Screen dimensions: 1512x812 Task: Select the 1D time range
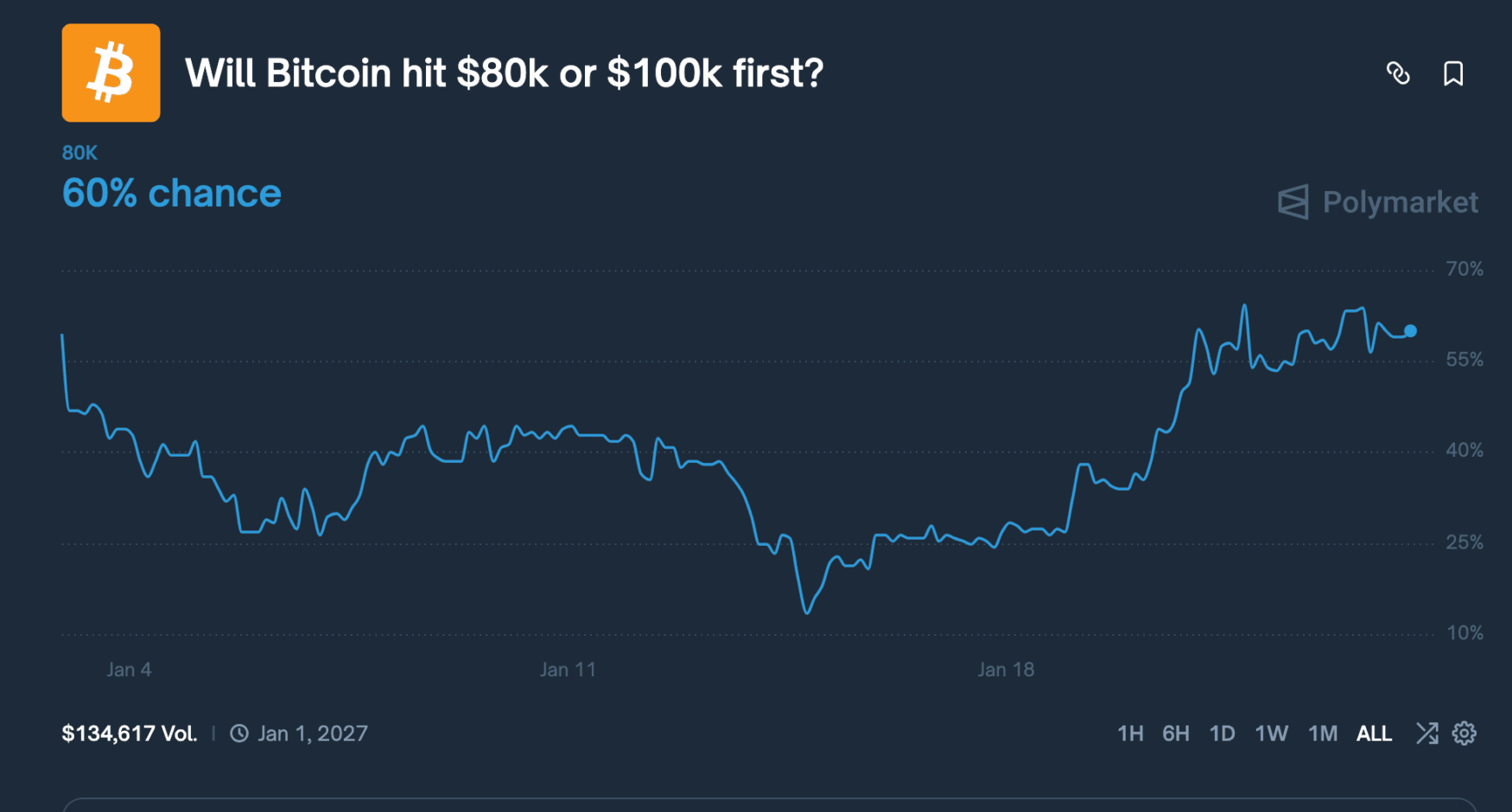pyautogui.click(x=1222, y=733)
